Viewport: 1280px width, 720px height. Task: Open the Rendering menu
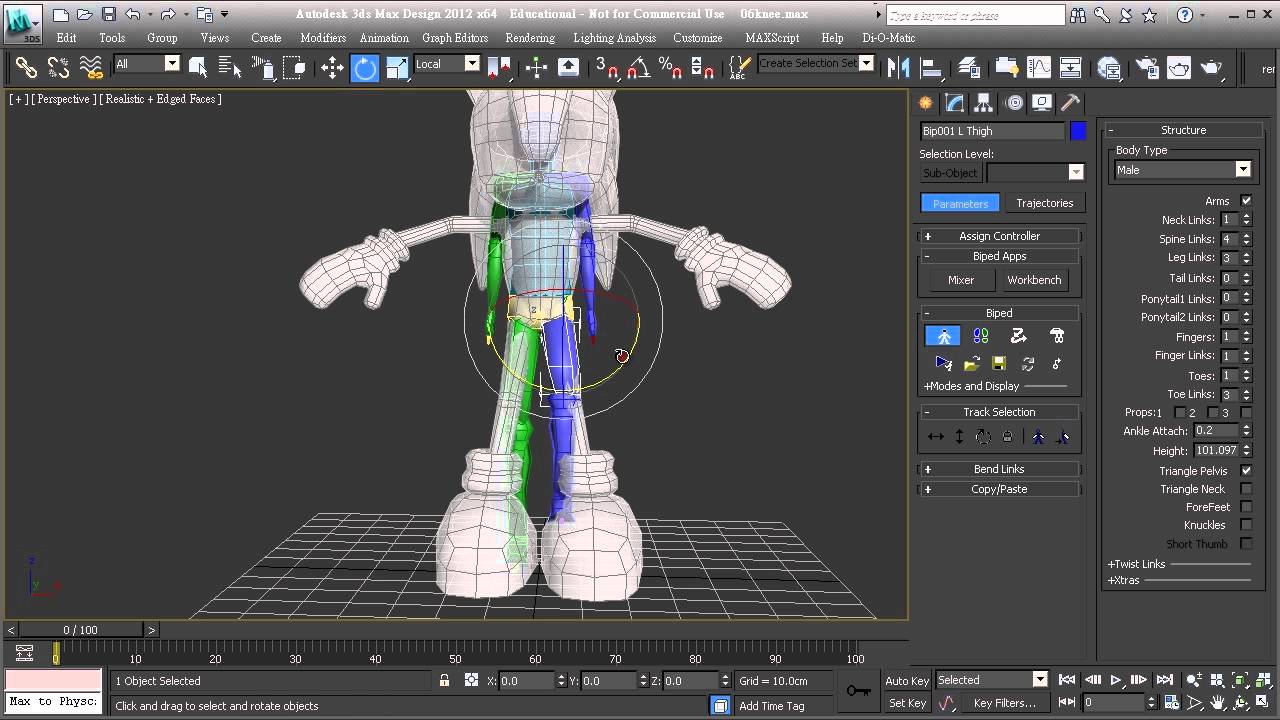(530, 38)
